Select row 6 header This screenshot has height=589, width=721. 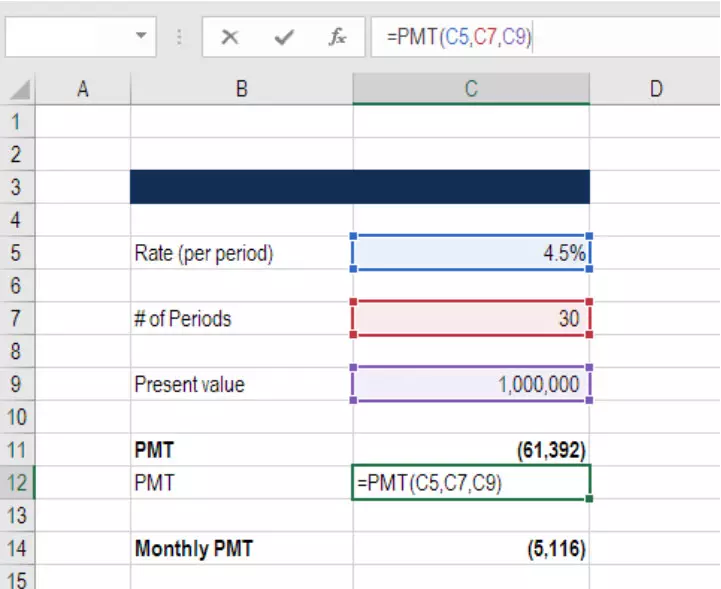click(x=17, y=286)
